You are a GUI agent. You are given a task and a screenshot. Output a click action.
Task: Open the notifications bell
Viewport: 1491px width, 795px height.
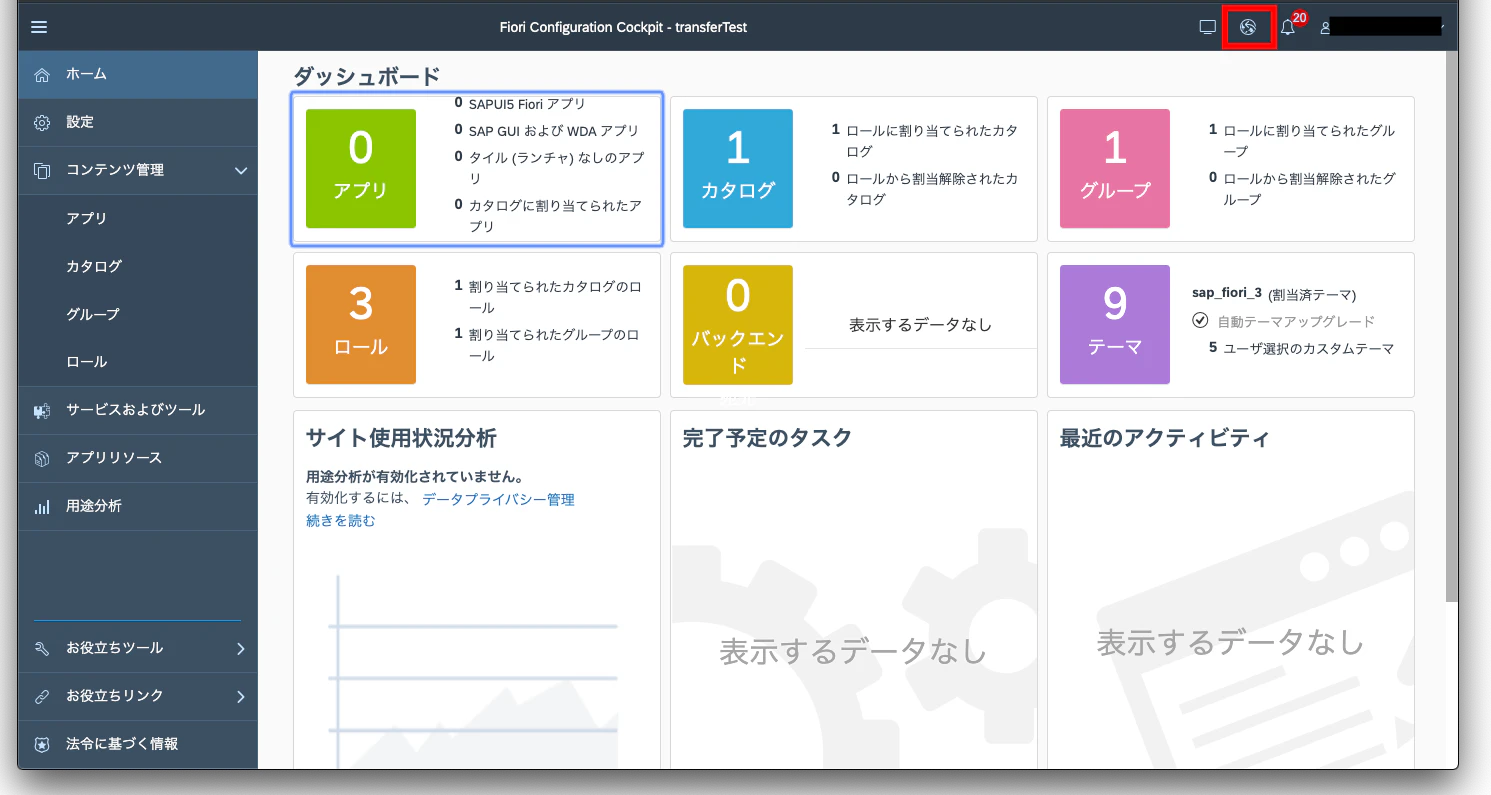coord(1287,27)
